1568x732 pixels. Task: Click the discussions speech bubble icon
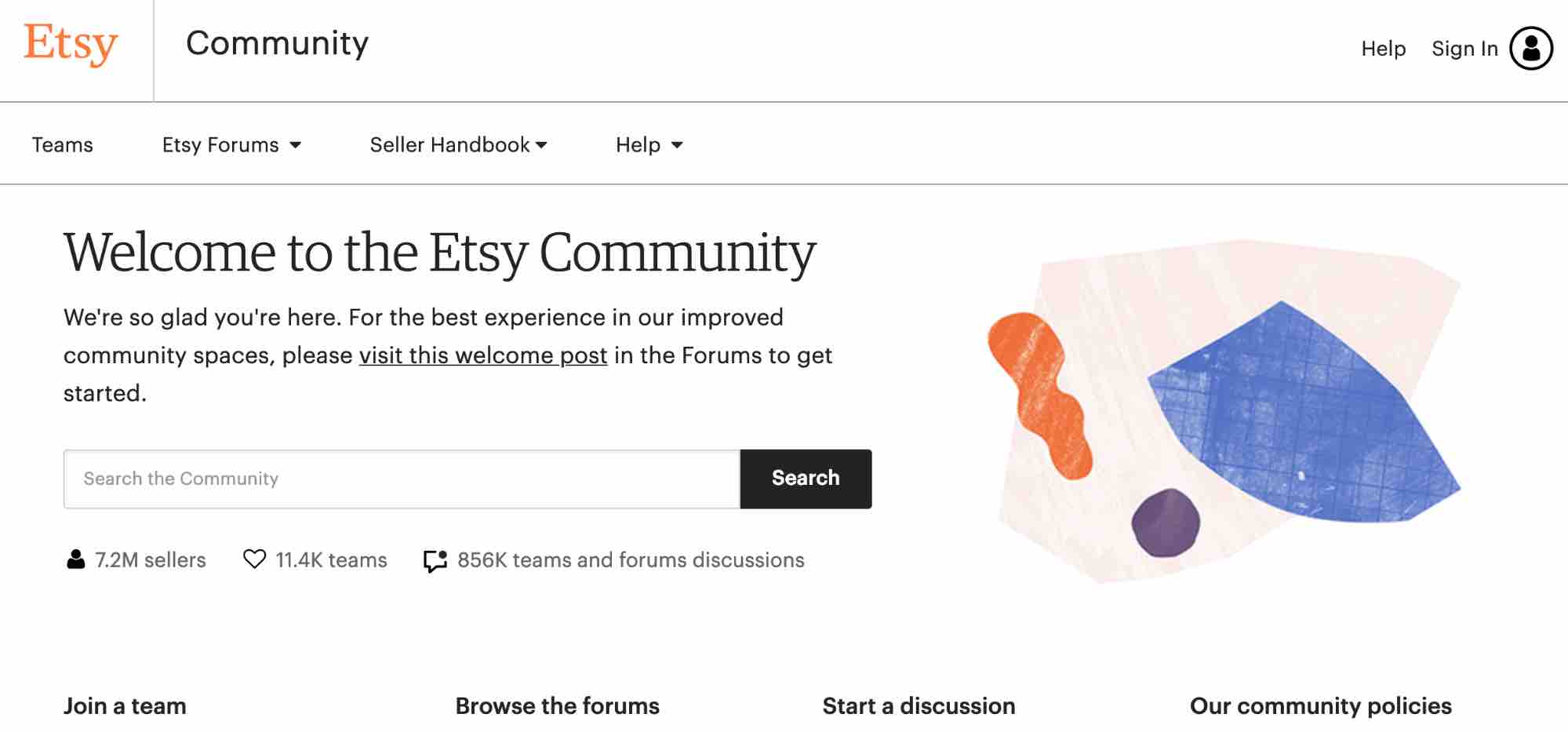tap(435, 560)
